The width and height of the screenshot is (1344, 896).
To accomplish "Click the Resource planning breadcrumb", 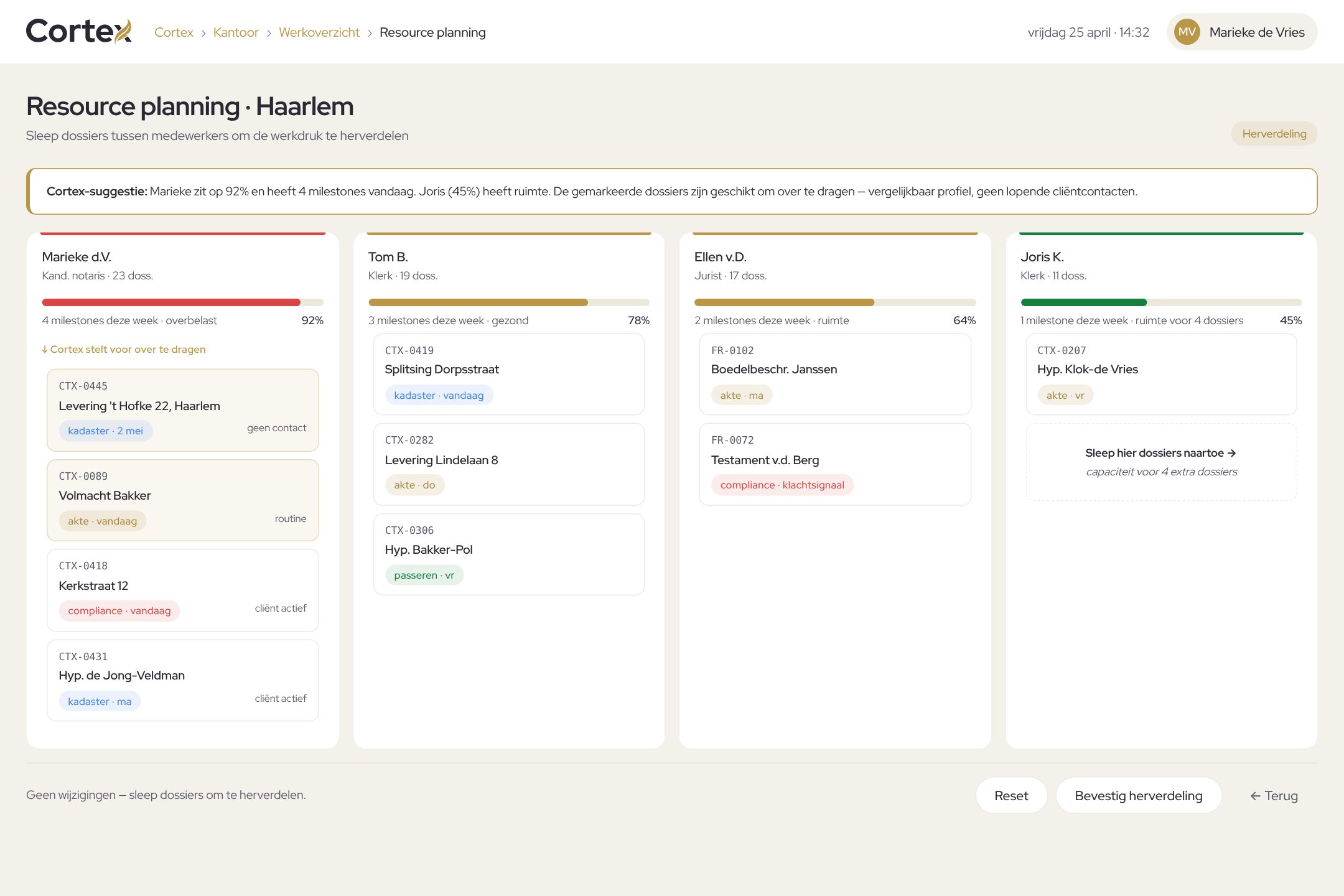I will tap(432, 32).
